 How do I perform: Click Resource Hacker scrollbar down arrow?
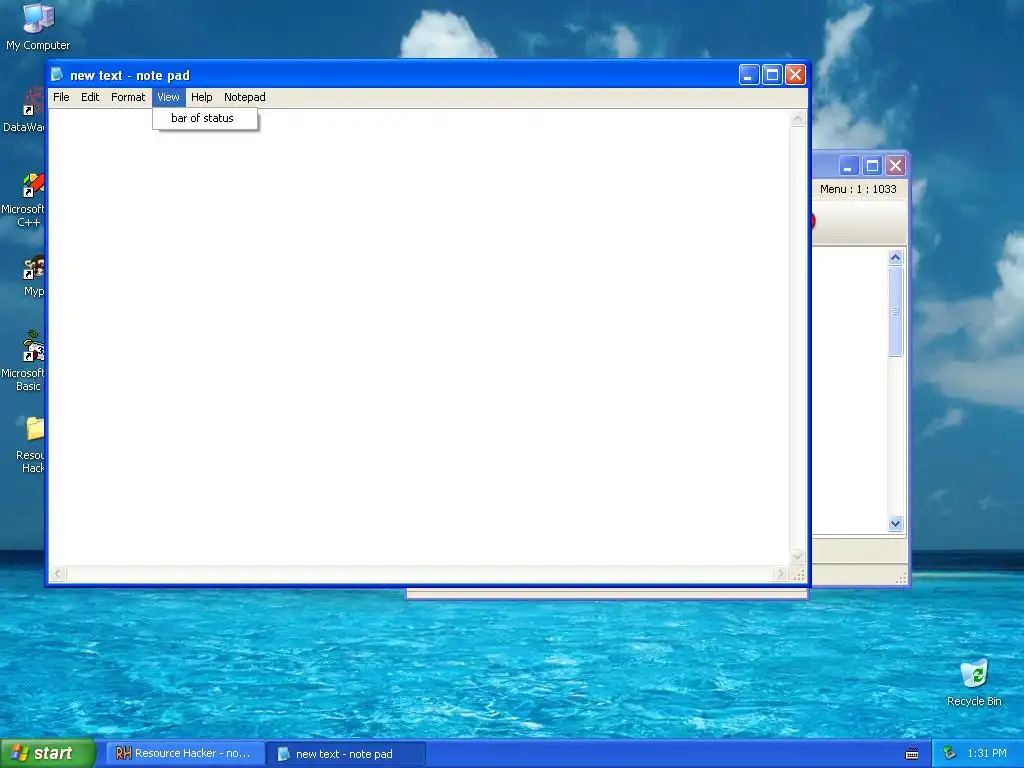tap(895, 524)
